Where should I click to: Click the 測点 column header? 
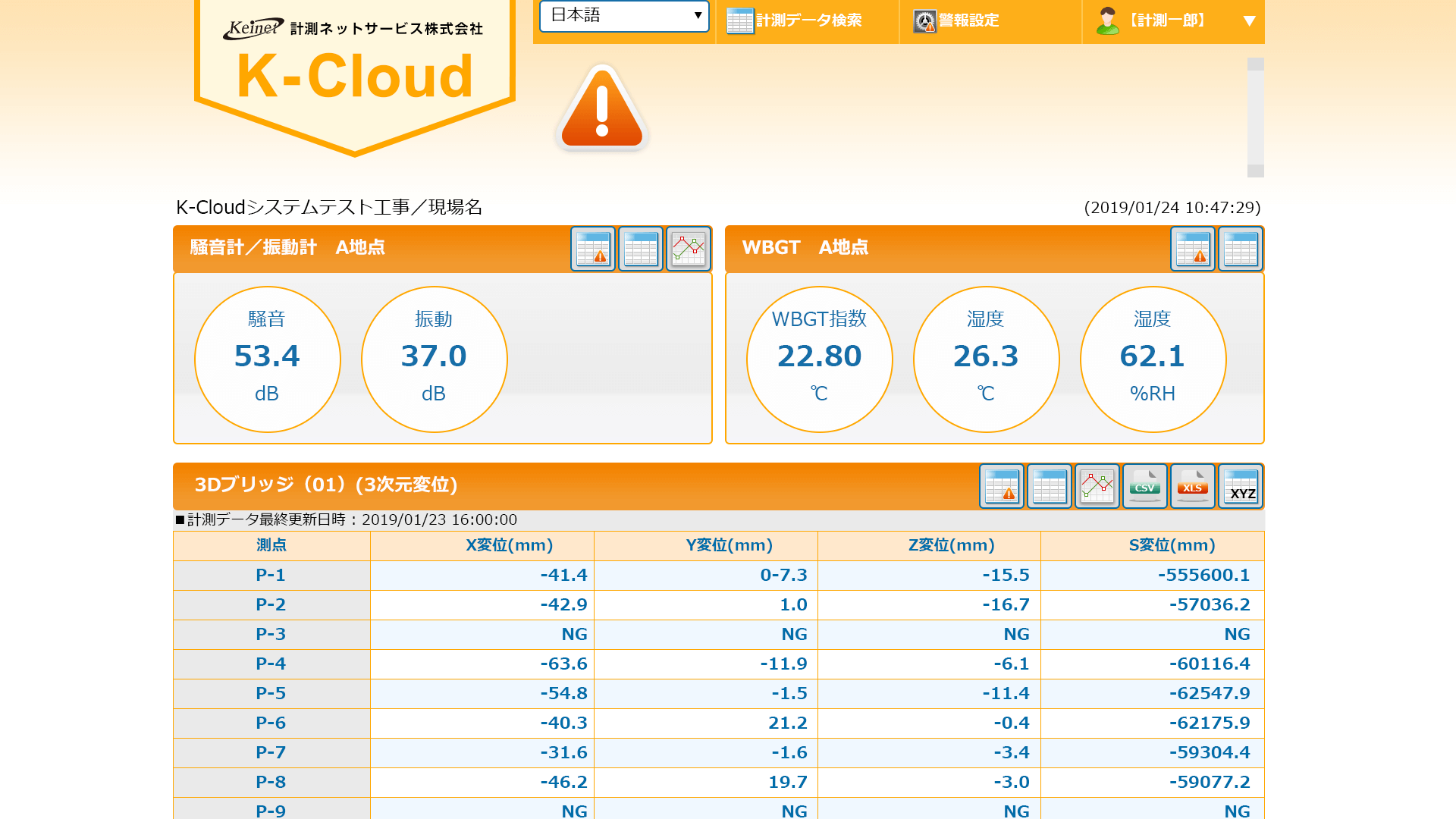(x=271, y=545)
